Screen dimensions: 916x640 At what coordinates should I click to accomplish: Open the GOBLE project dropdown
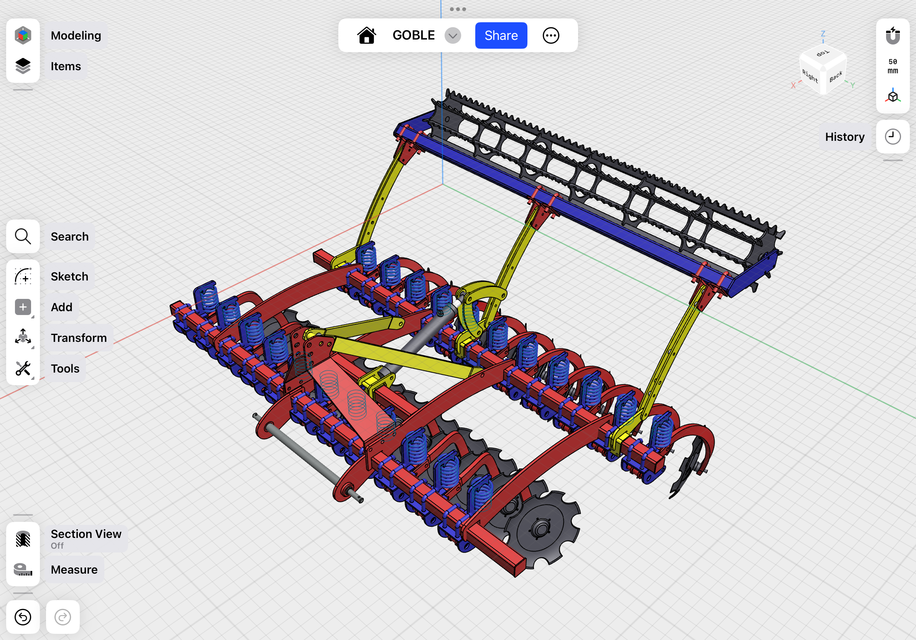(452, 34)
